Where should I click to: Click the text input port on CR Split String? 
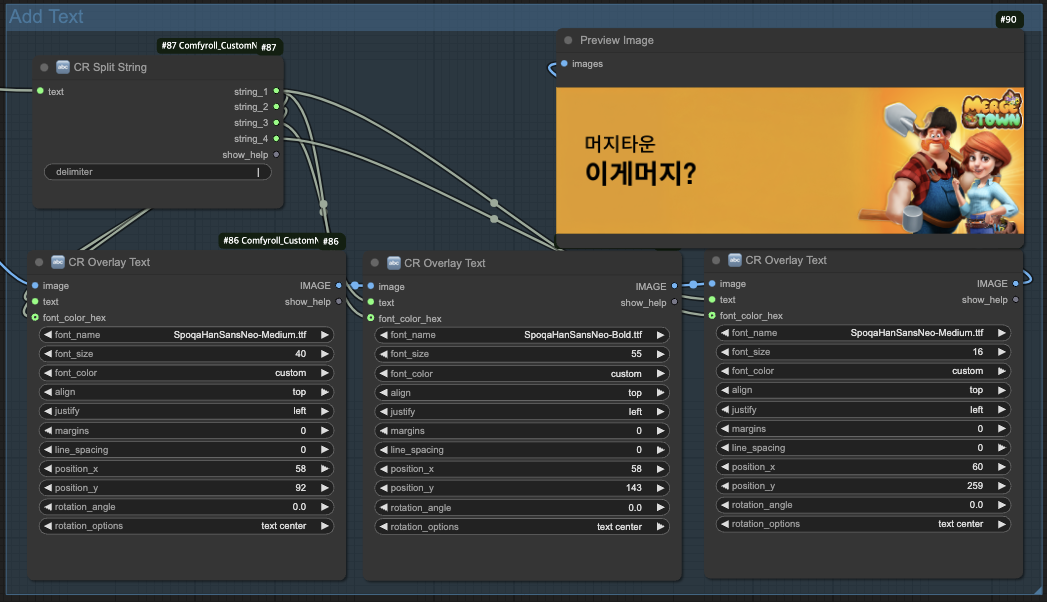(41, 91)
